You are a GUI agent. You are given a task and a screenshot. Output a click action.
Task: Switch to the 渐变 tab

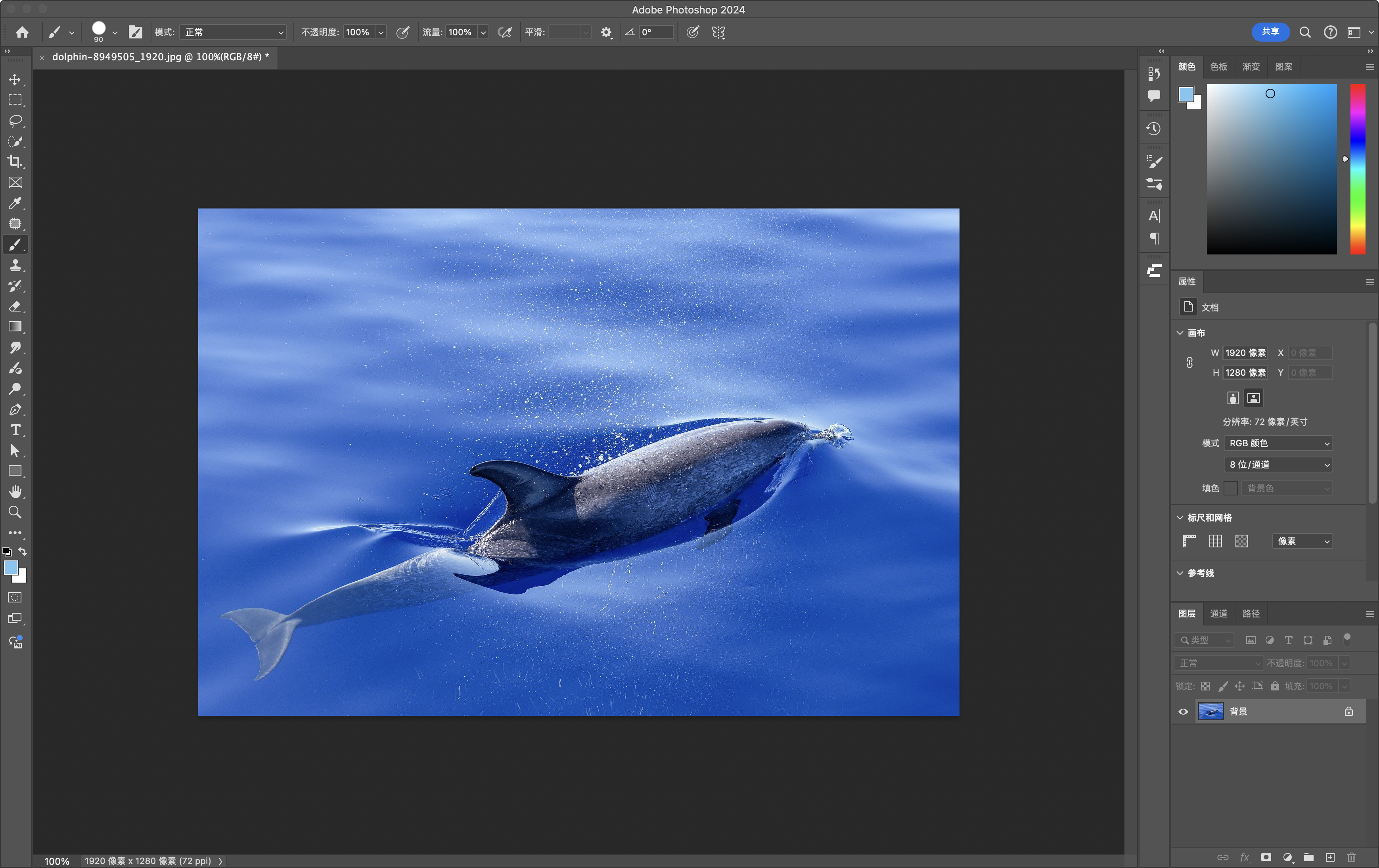(x=1251, y=67)
